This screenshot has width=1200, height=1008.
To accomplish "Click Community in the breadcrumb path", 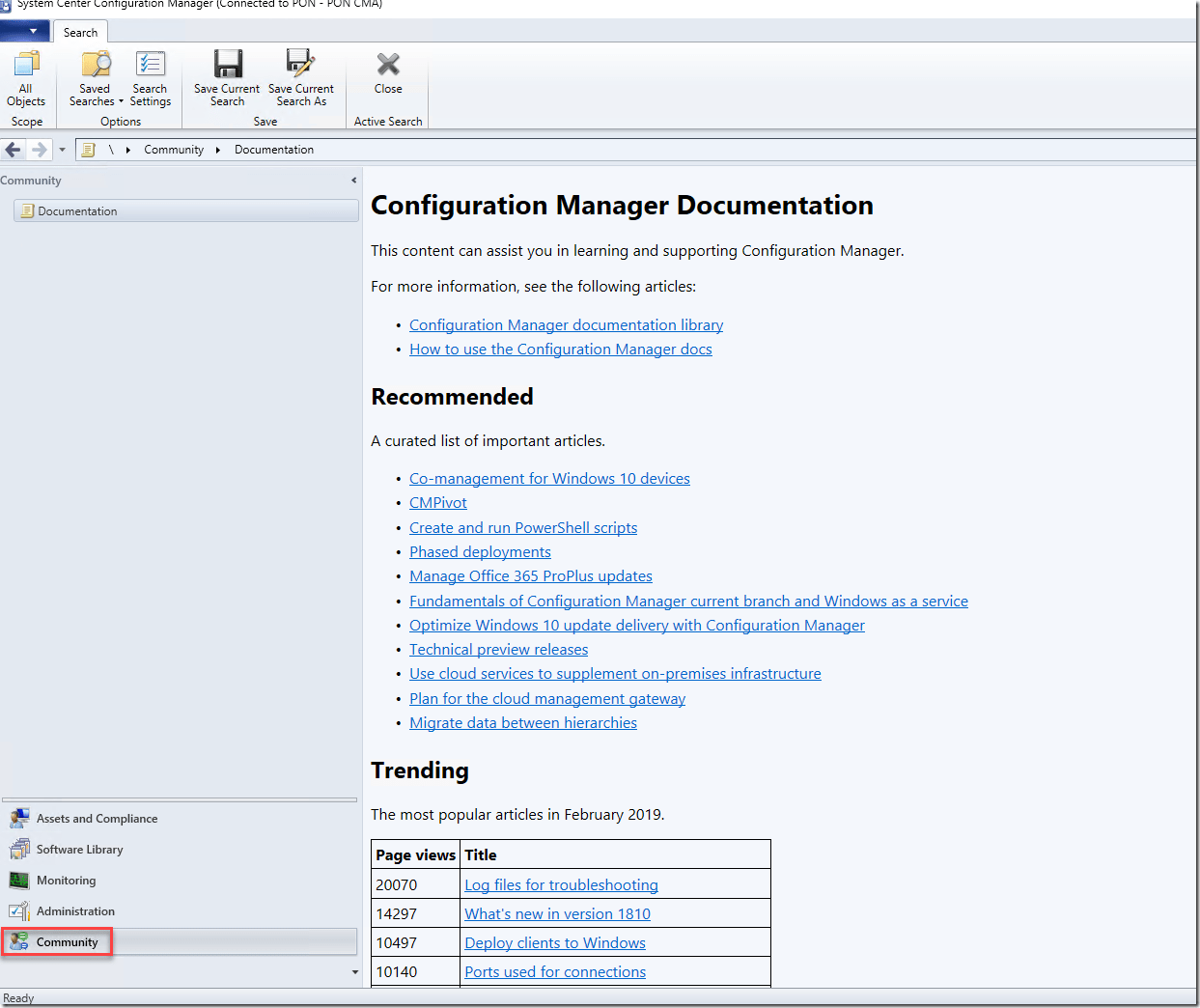I will click(x=174, y=150).
